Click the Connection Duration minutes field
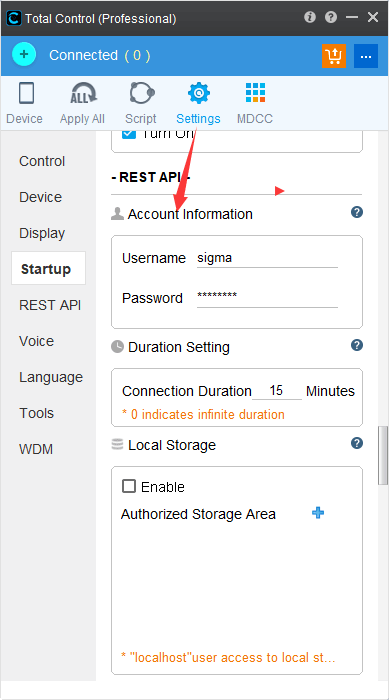 pos(277,391)
